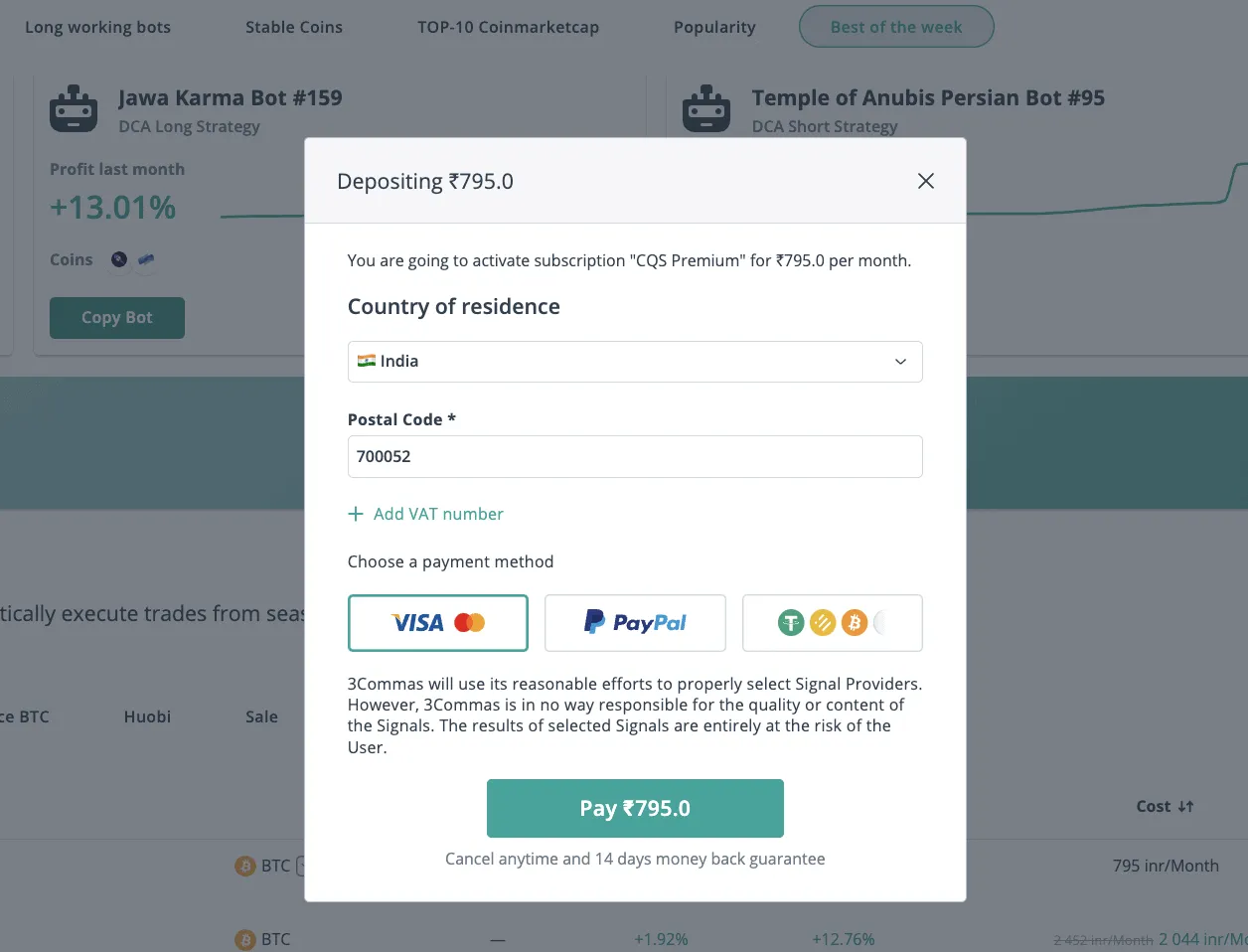
Task: Click the Jawa Karma Bot robot icon
Action: (x=74, y=108)
